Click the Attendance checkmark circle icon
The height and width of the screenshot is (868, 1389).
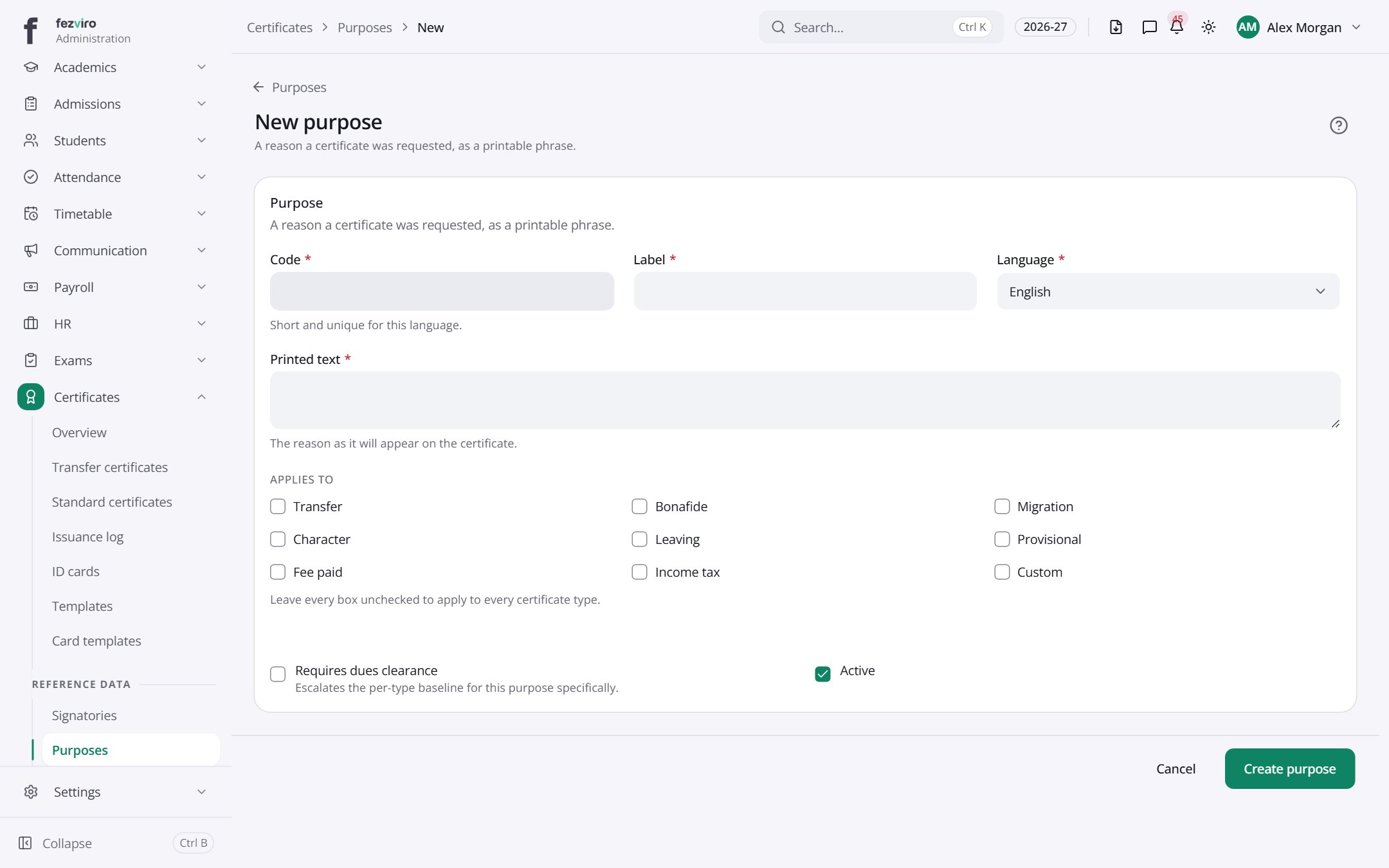tap(31, 177)
